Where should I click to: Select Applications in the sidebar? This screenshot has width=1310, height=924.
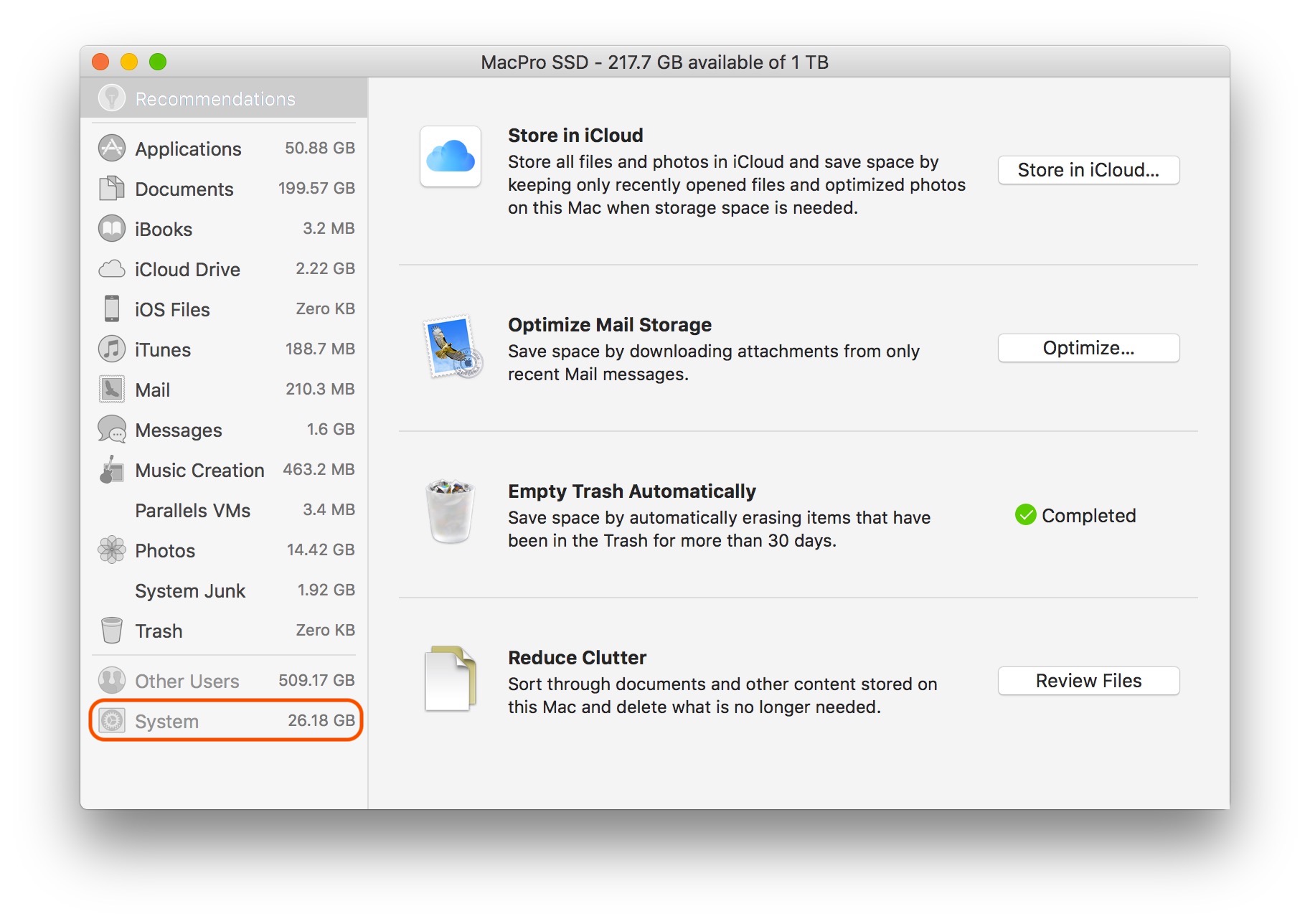(188, 148)
